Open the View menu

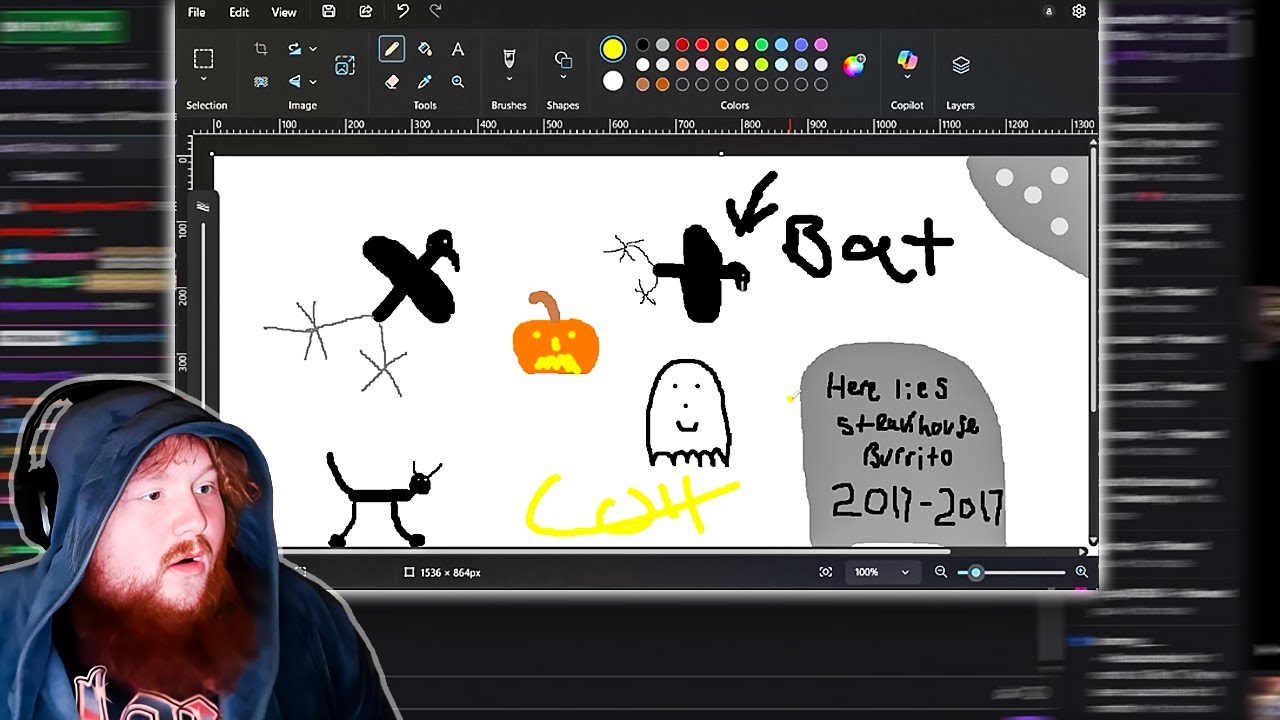coord(284,12)
